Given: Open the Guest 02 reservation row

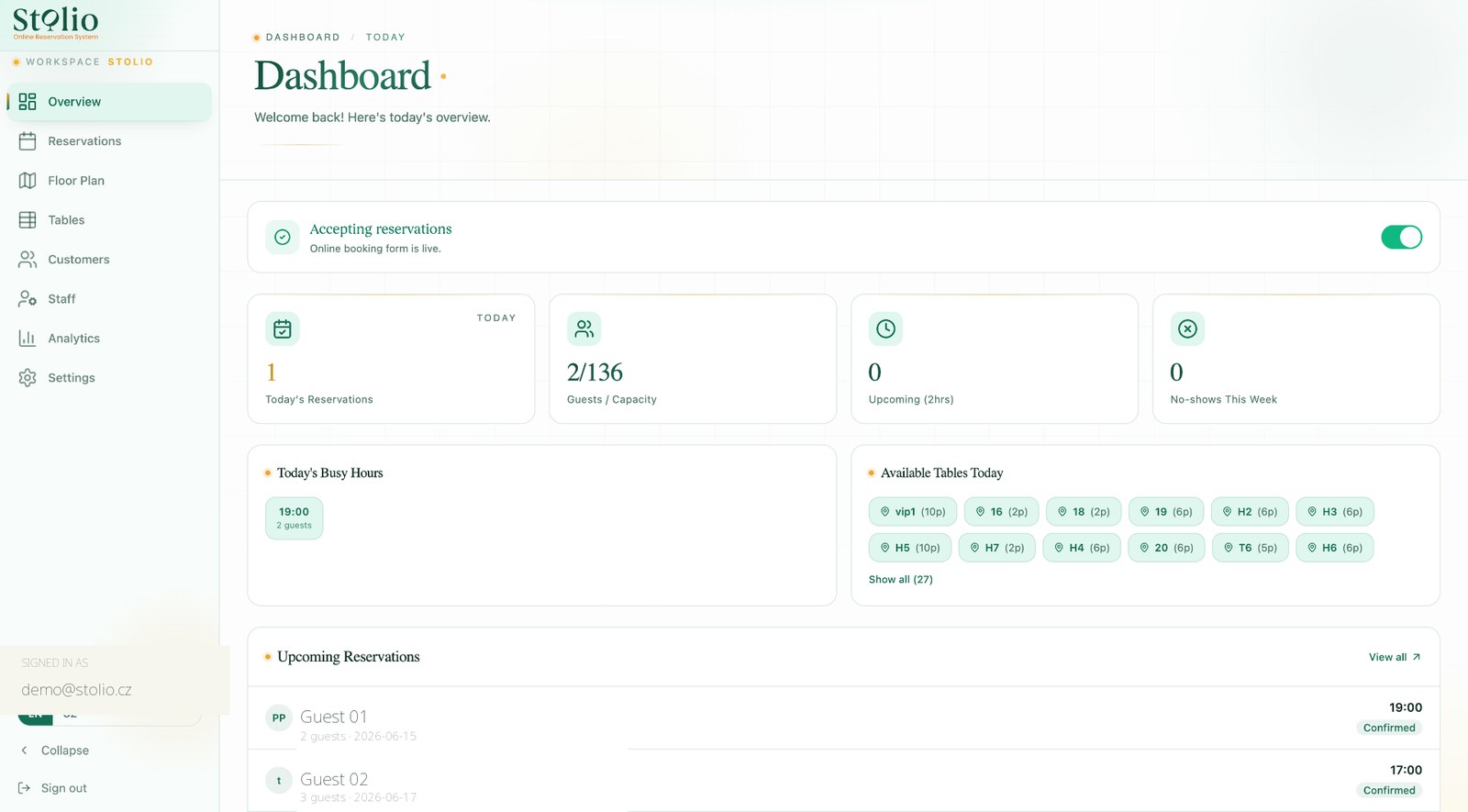Looking at the screenshot, I should [843, 781].
